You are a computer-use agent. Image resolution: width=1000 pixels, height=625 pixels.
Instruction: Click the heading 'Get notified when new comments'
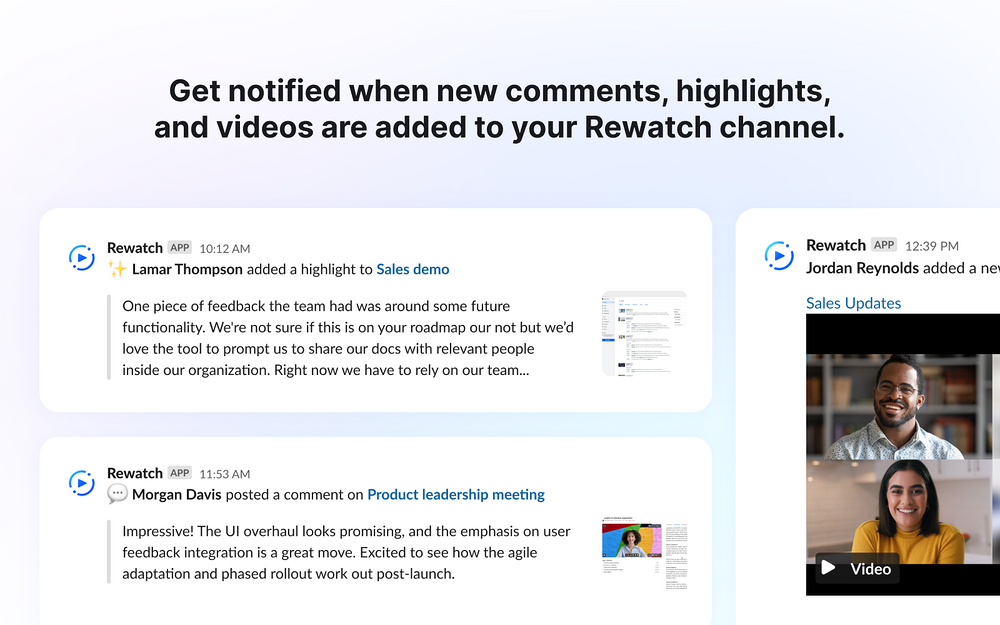(x=499, y=108)
